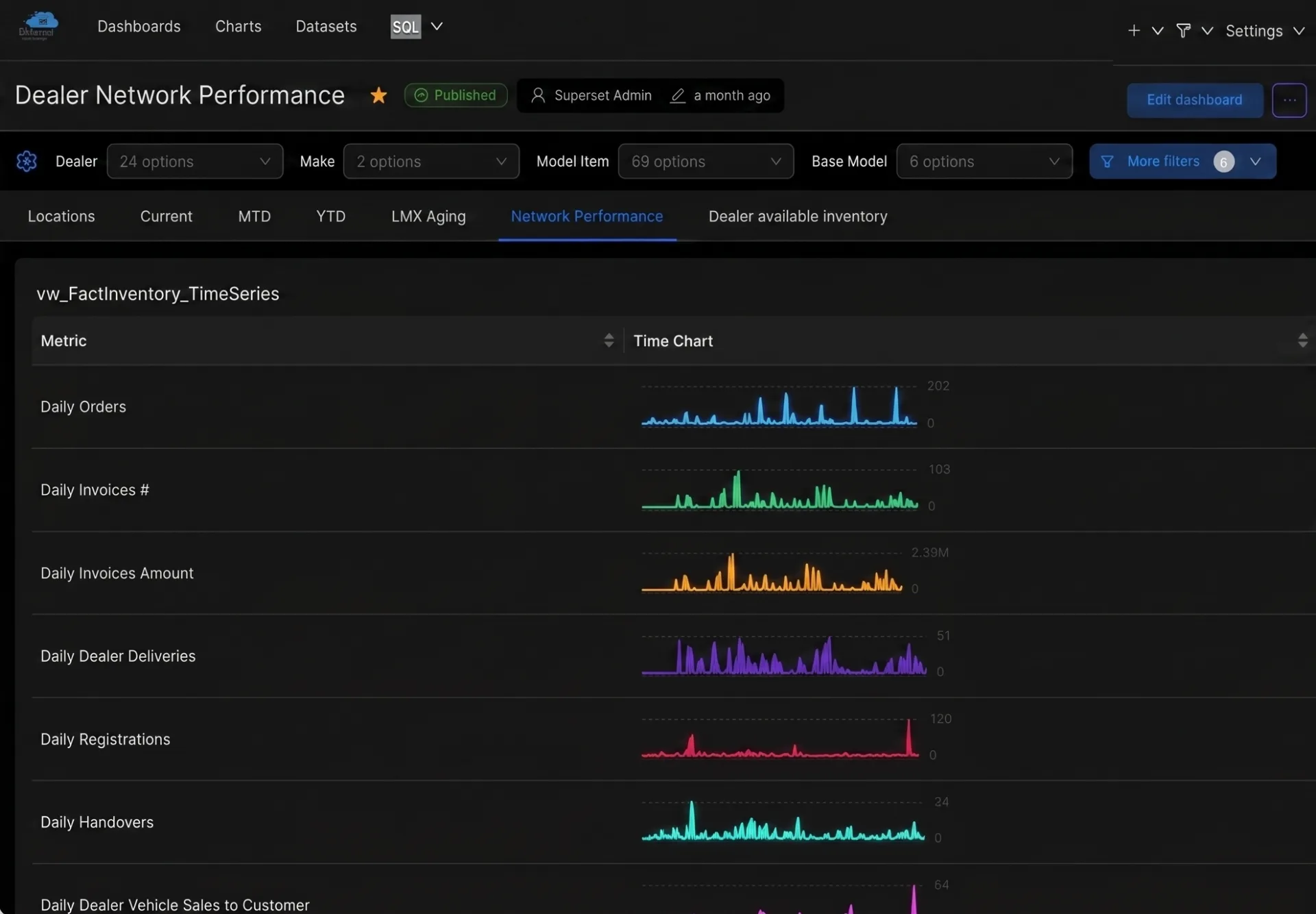Click the Metric column header
Viewport: 1316px width, 914px height.
pos(64,341)
